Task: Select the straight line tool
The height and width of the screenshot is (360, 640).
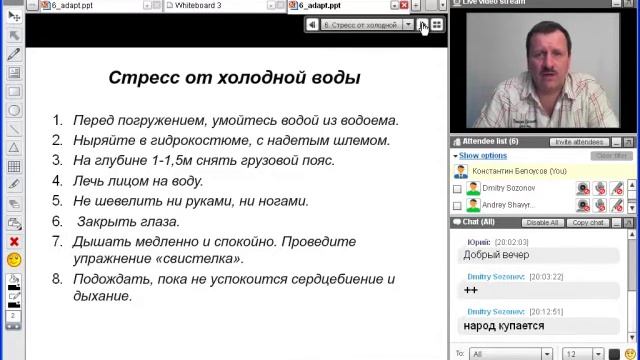Action: [x=14, y=129]
